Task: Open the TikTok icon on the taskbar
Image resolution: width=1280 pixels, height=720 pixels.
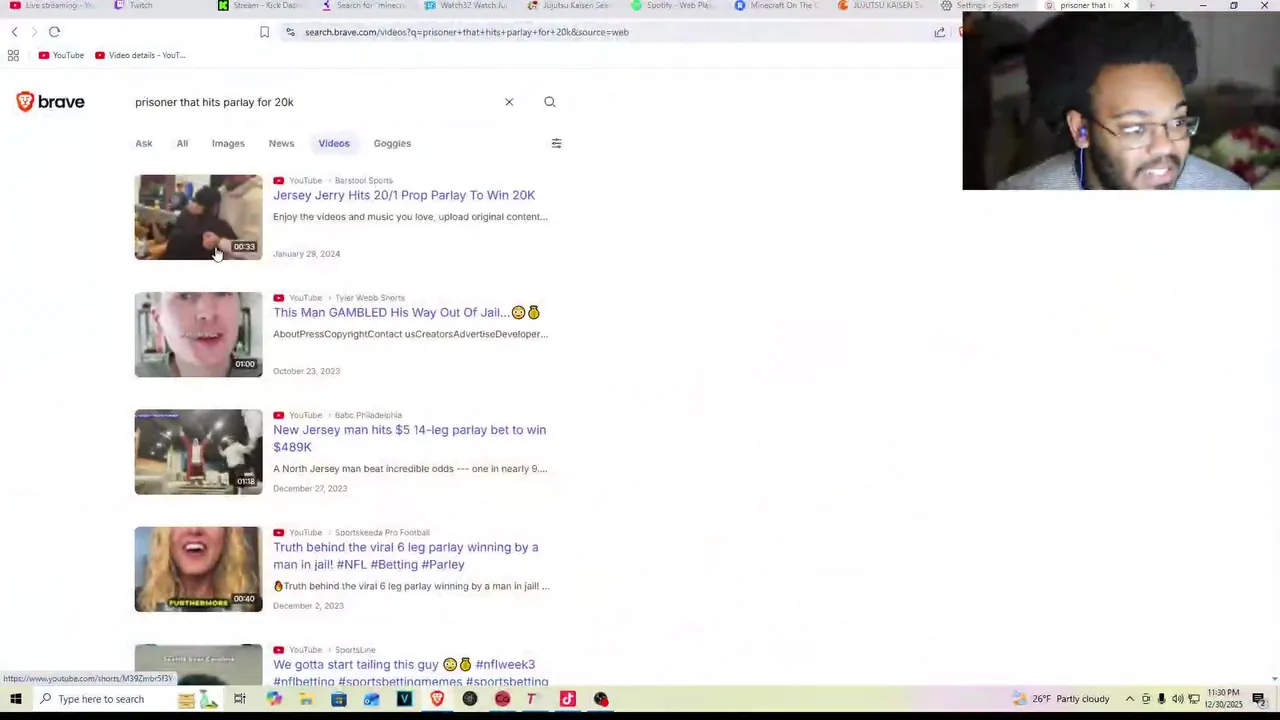Action: click(568, 699)
